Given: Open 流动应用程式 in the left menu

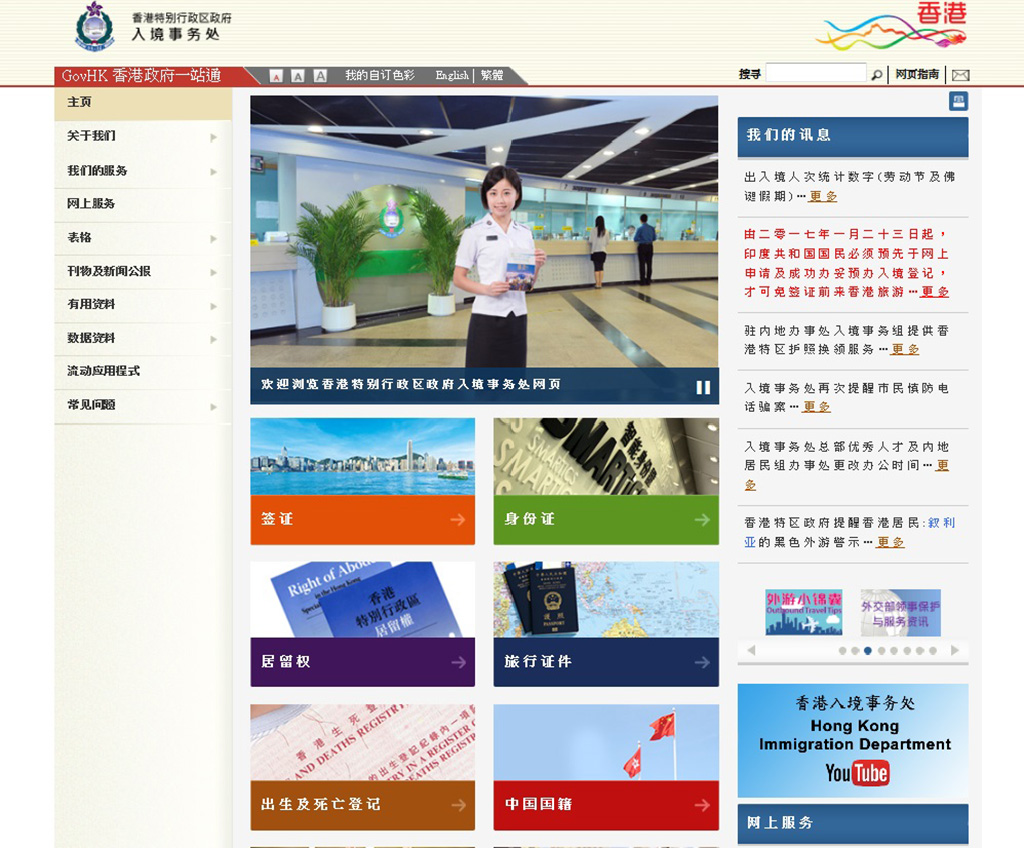Looking at the screenshot, I should click(x=103, y=371).
